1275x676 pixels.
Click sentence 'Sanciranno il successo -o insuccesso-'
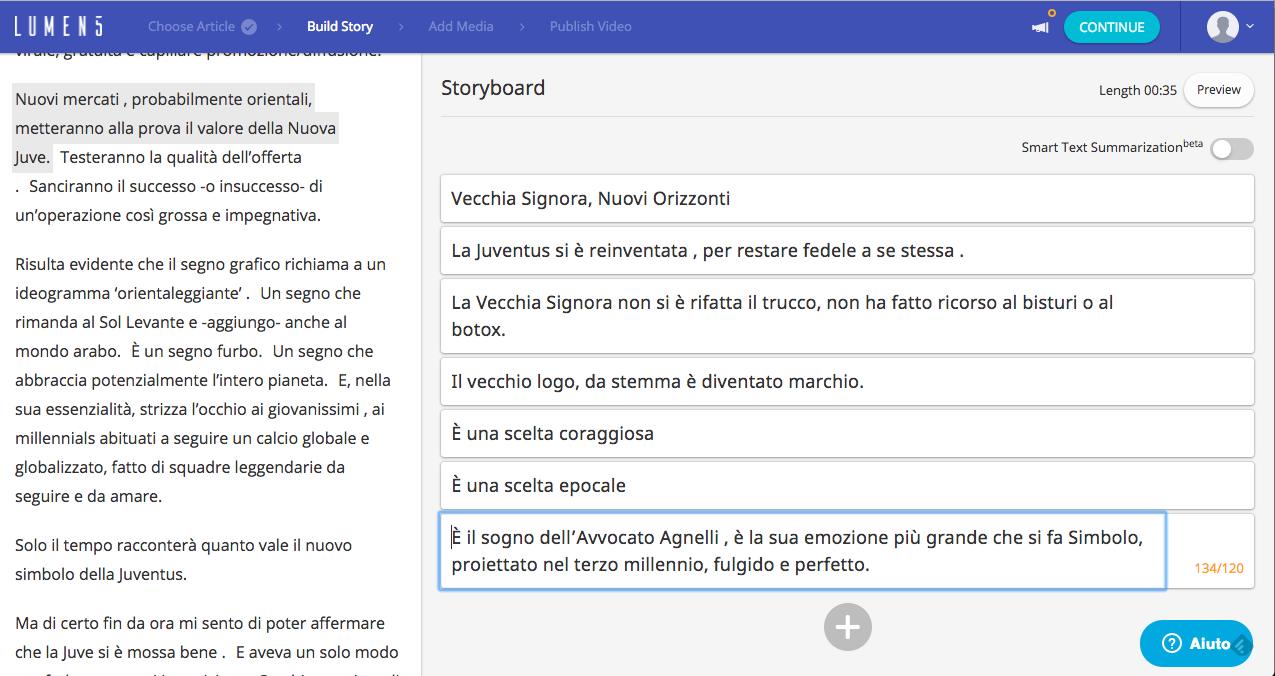(x=168, y=200)
